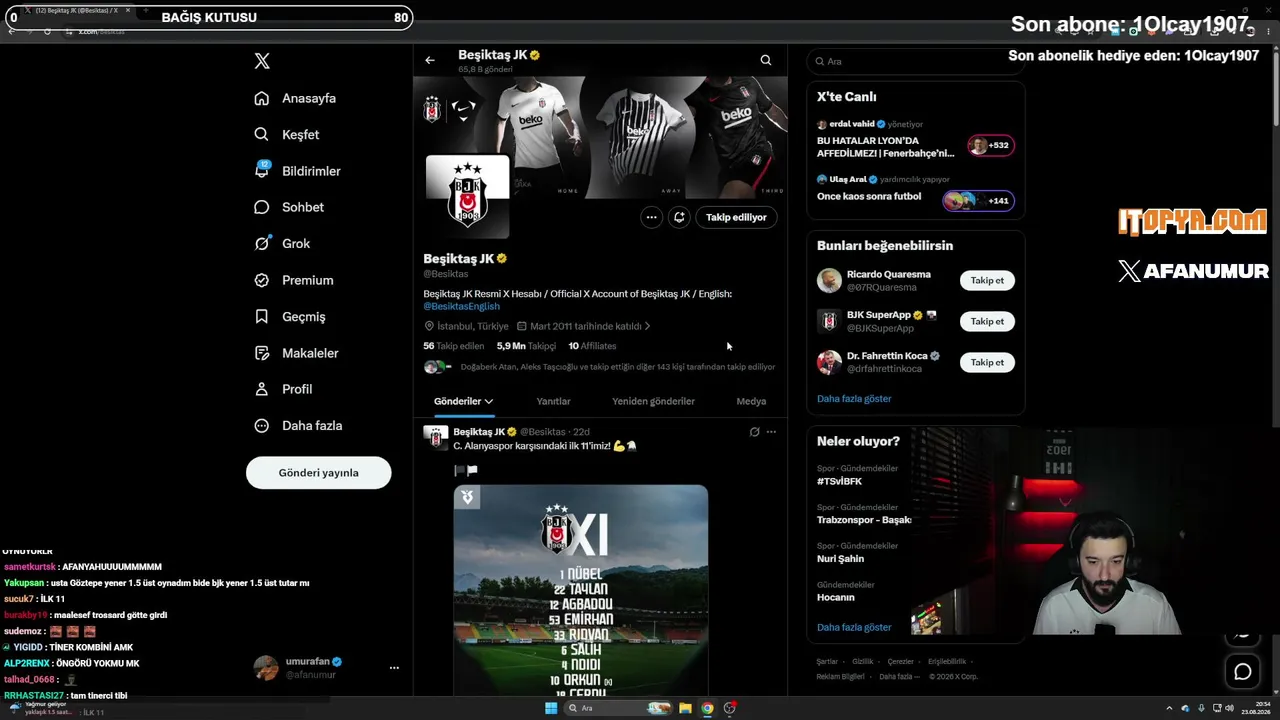1280x720 pixels.
Task: Click the Makaleler icon in sidebar
Action: (262, 353)
